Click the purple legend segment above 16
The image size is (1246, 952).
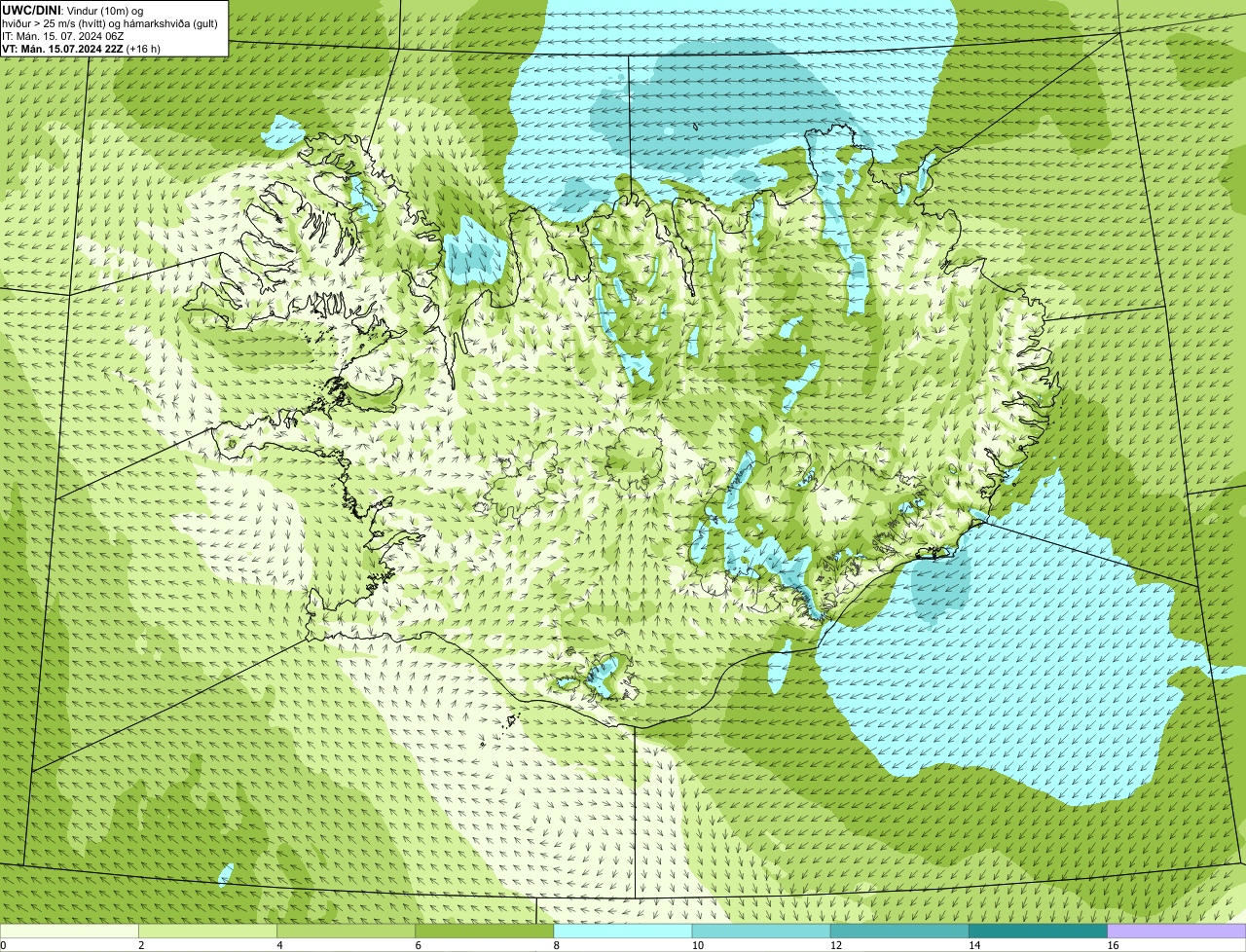[1177, 931]
